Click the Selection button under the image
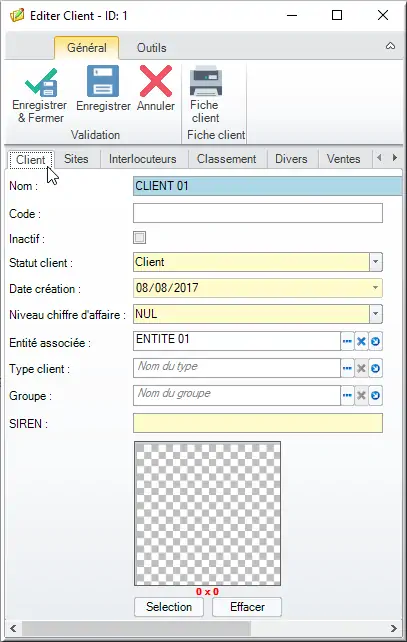 point(169,607)
